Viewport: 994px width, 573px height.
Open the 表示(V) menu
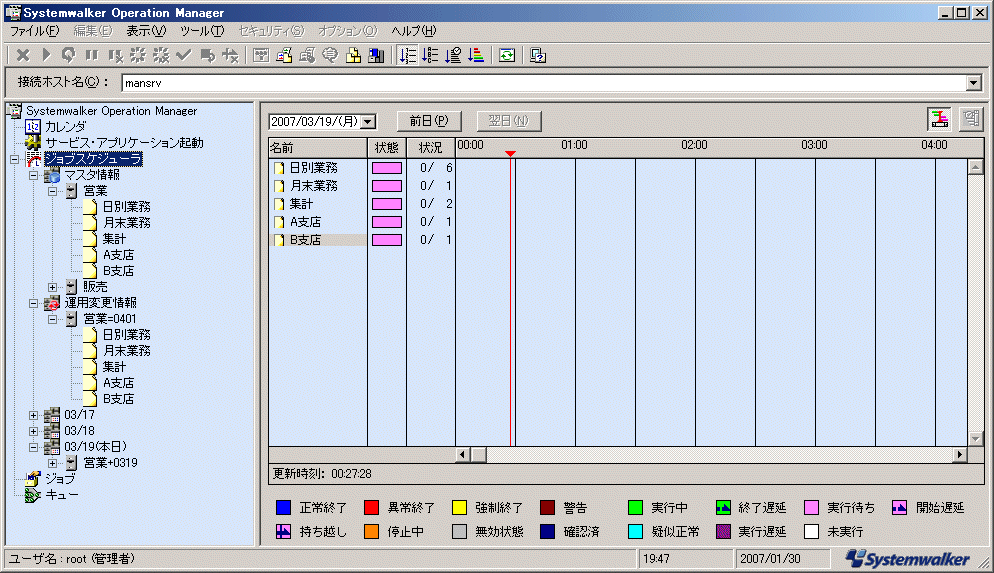pos(146,30)
